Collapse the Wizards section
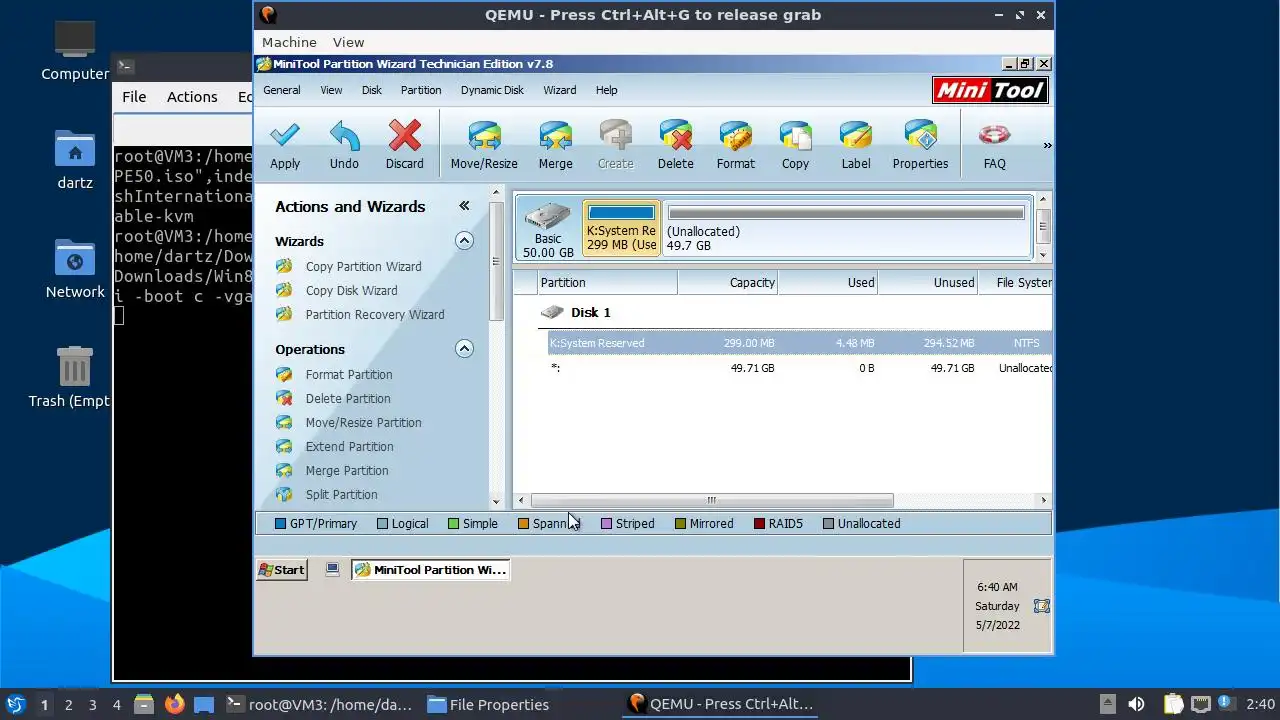 pyautogui.click(x=464, y=241)
